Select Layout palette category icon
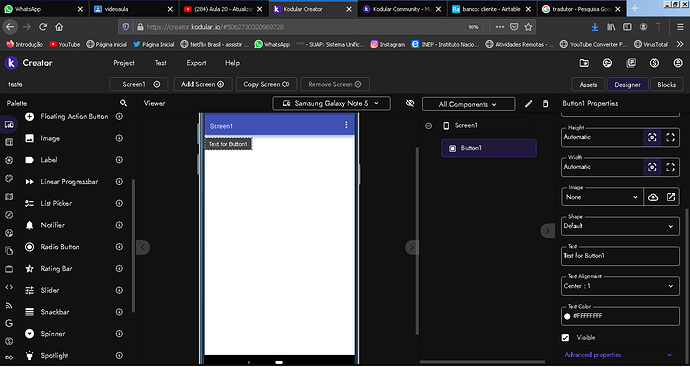The height and width of the screenshot is (367, 690). (x=9, y=143)
